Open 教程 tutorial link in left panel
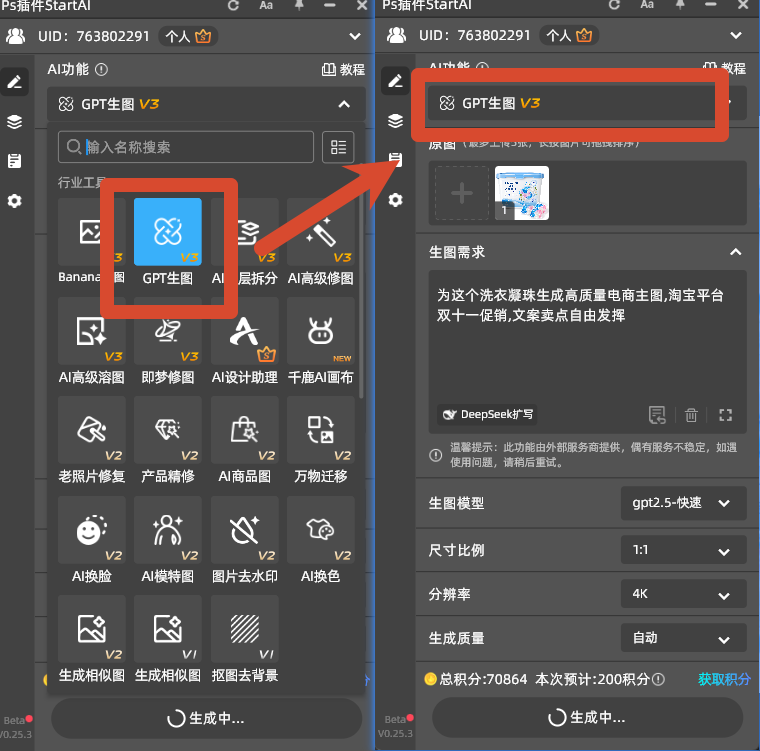The image size is (760, 751). 343,70
